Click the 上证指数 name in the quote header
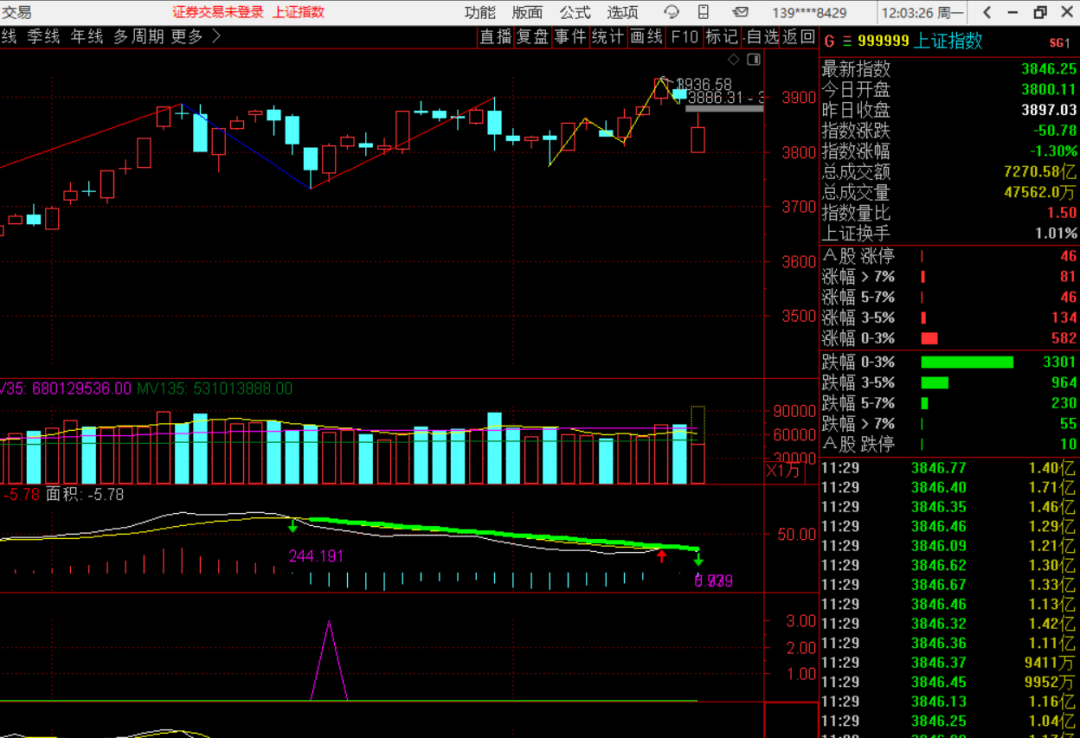The width and height of the screenshot is (1080, 738). [948, 41]
